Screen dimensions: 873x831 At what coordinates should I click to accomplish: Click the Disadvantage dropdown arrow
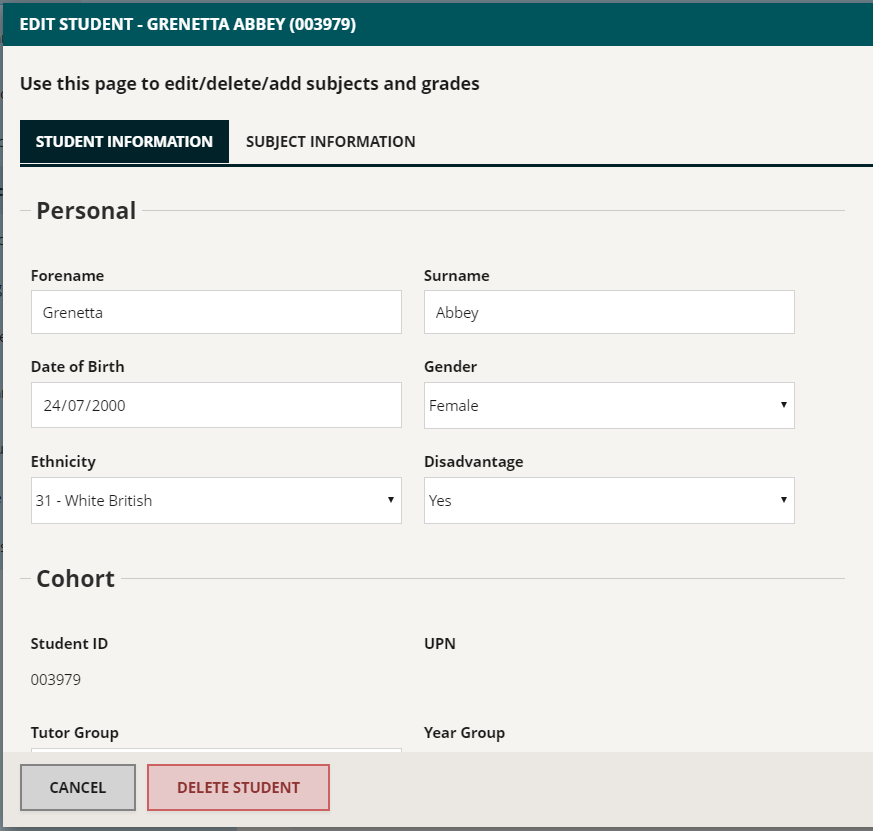point(783,500)
